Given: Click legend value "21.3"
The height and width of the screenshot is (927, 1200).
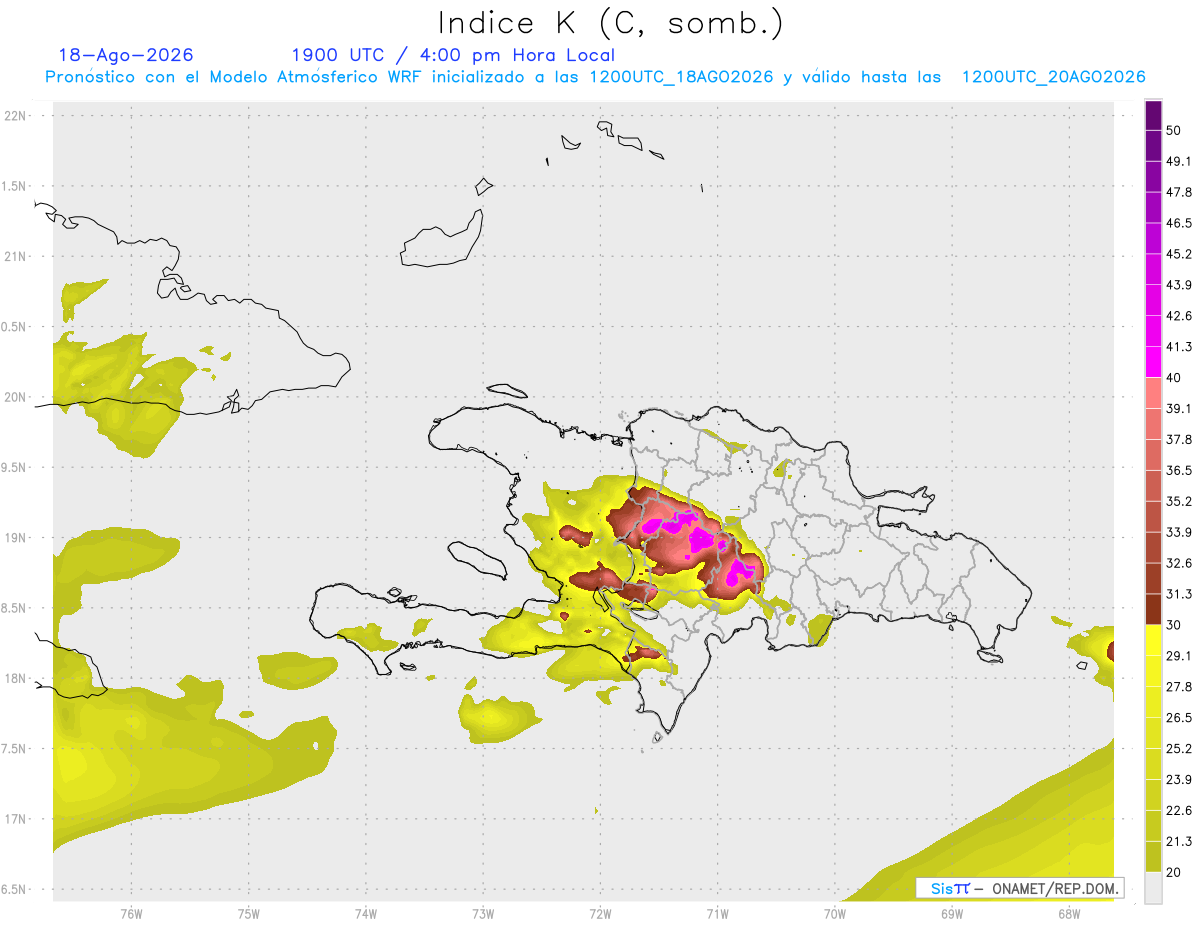Looking at the screenshot, I should coord(1178,841).
